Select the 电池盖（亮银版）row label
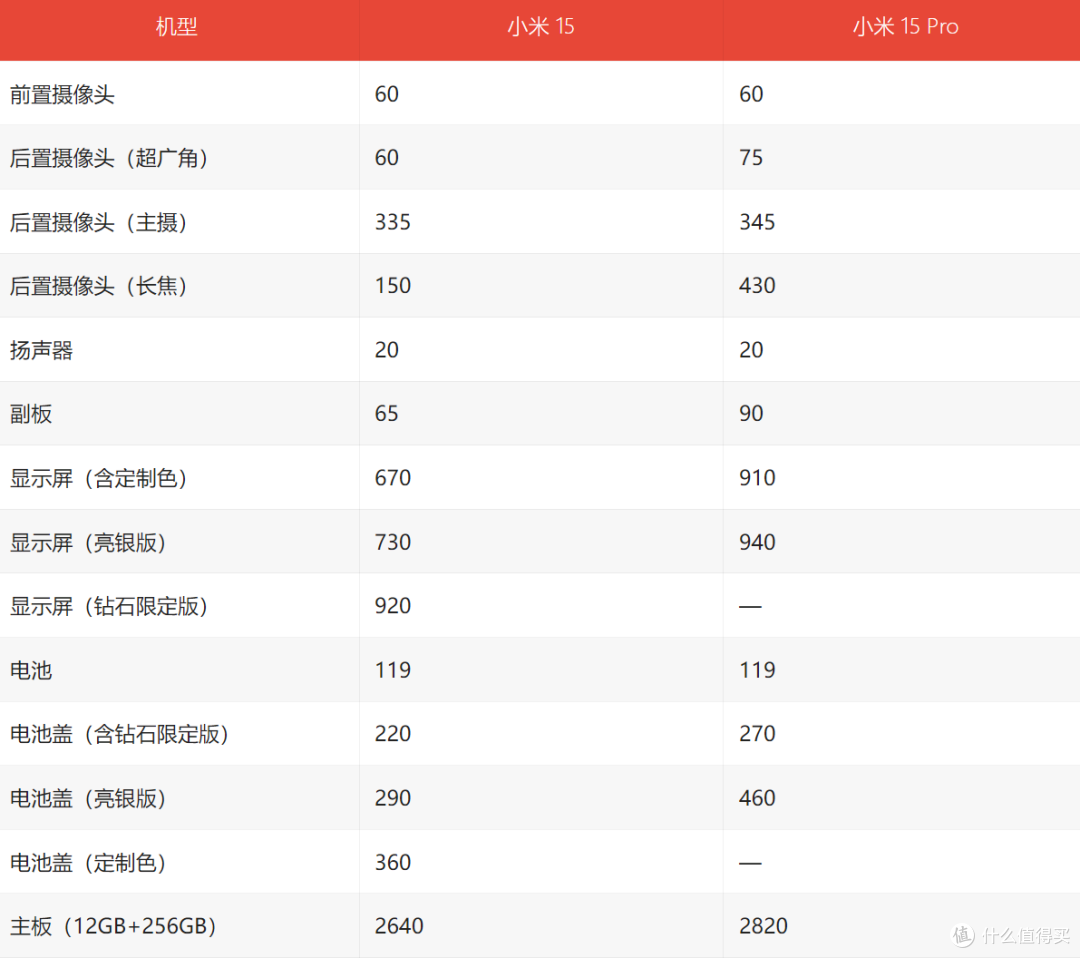The image size is (1080, 958). (x=88, y=798)
